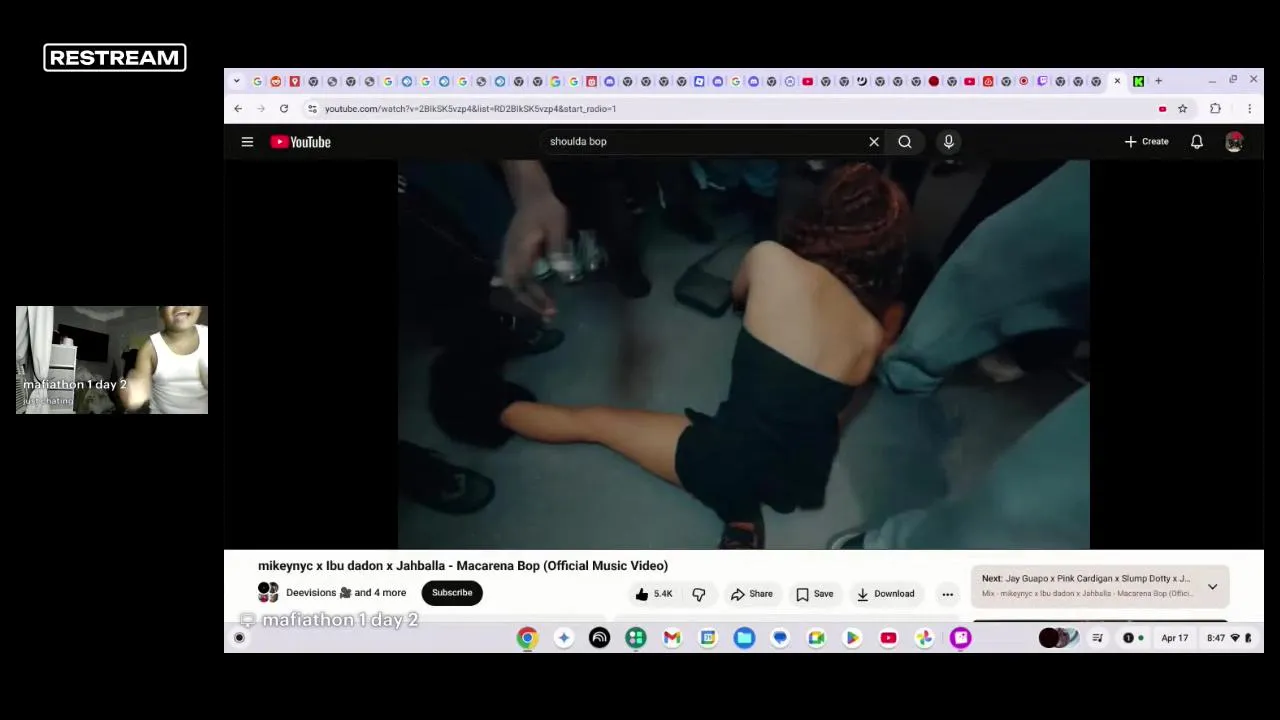Click the Restream webcam thumbnail
The height and width of the screenshot is (720, 1280).
tap(112, 360)
